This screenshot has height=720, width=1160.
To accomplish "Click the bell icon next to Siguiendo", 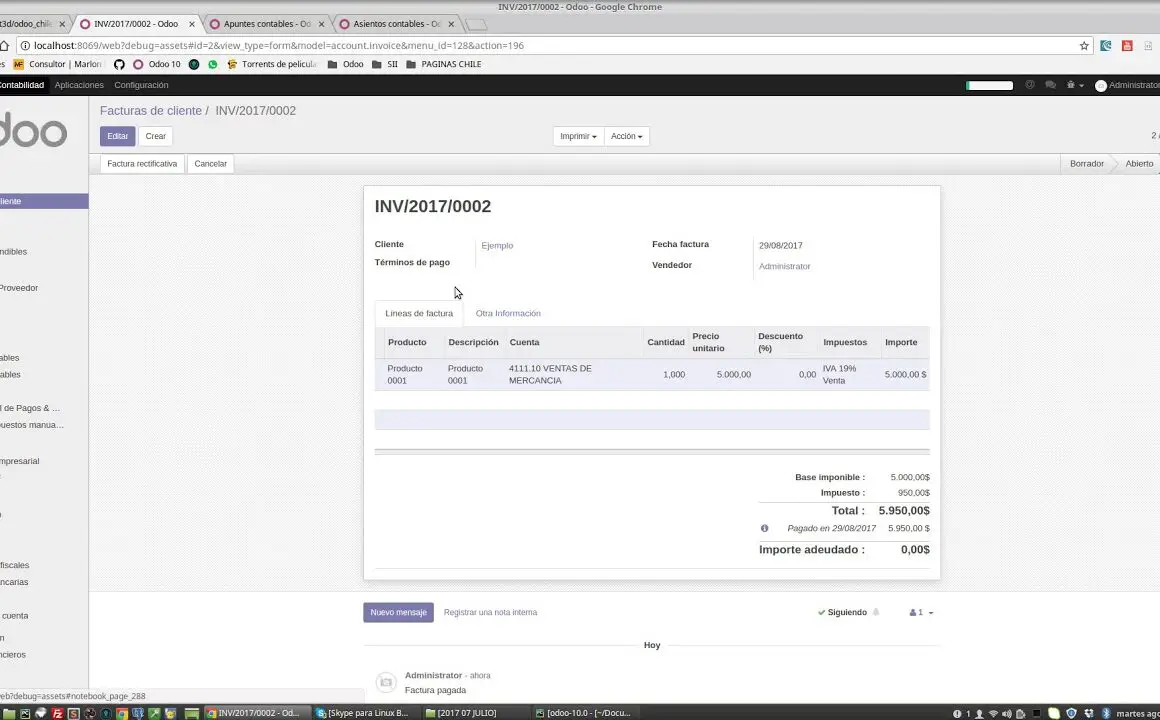I will tap(876, 612).
